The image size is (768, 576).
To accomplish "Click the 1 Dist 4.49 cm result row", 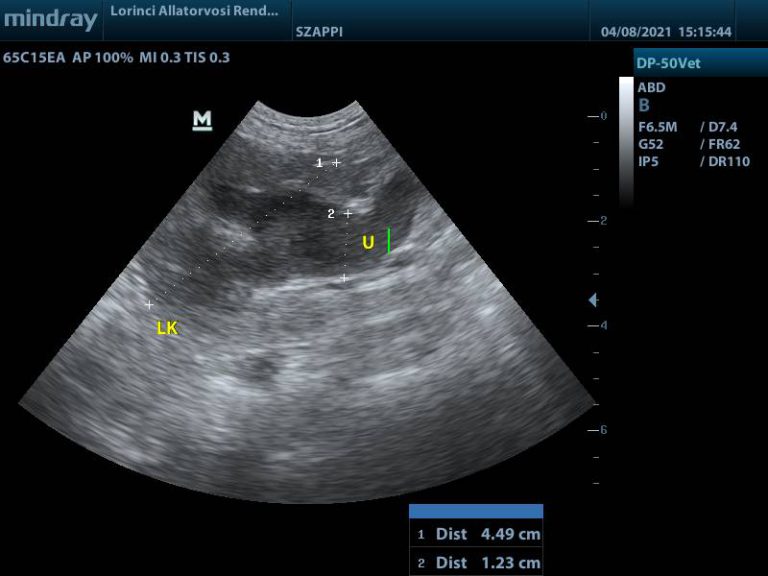I will [x=477, y=534].
